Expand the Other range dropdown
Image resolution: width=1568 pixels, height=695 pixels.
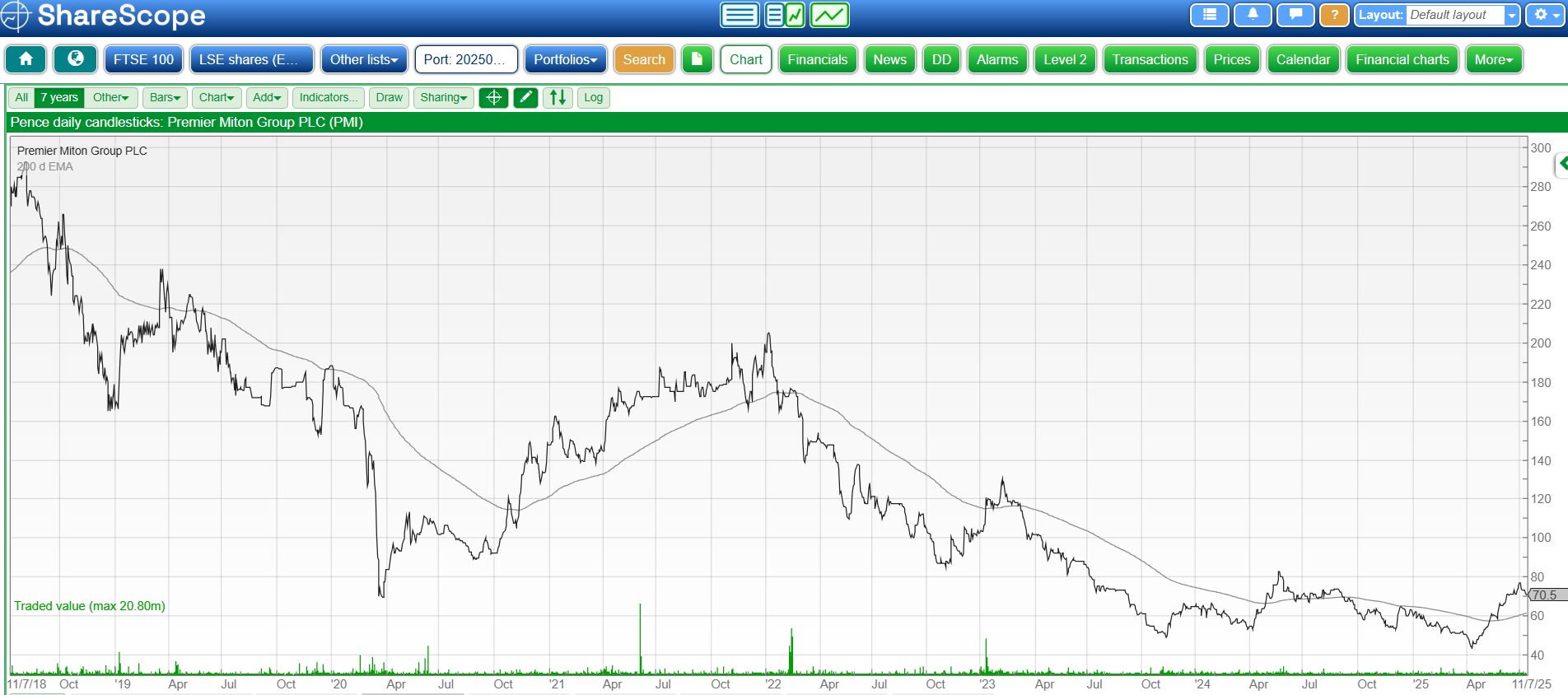(x=111, y=97)
